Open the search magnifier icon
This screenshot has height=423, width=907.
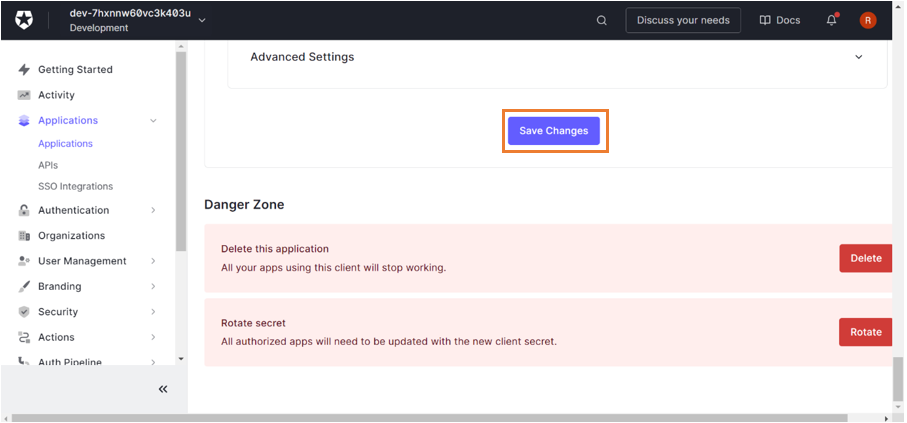601,20
